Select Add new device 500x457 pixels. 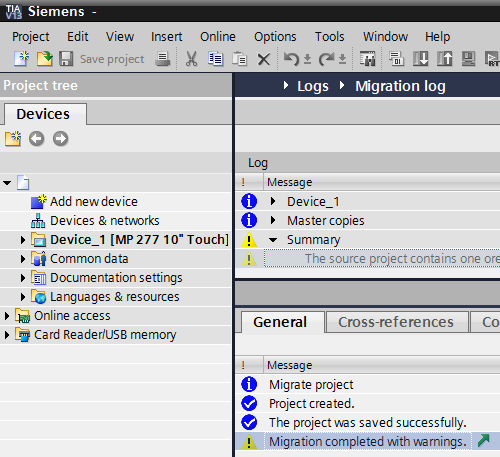(x=94, y=202)
